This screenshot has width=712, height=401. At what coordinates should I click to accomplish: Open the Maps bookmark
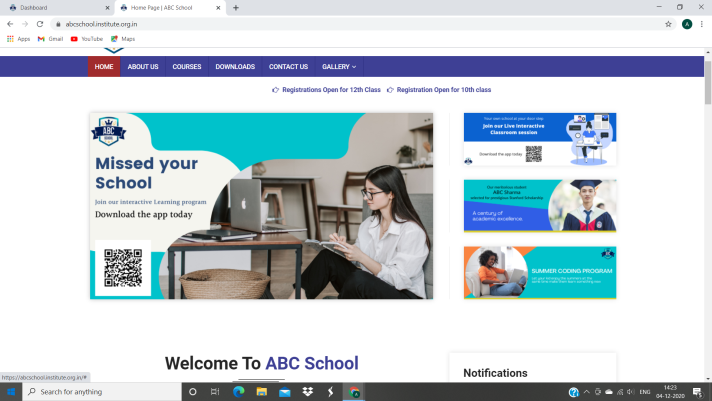(123, 39)
